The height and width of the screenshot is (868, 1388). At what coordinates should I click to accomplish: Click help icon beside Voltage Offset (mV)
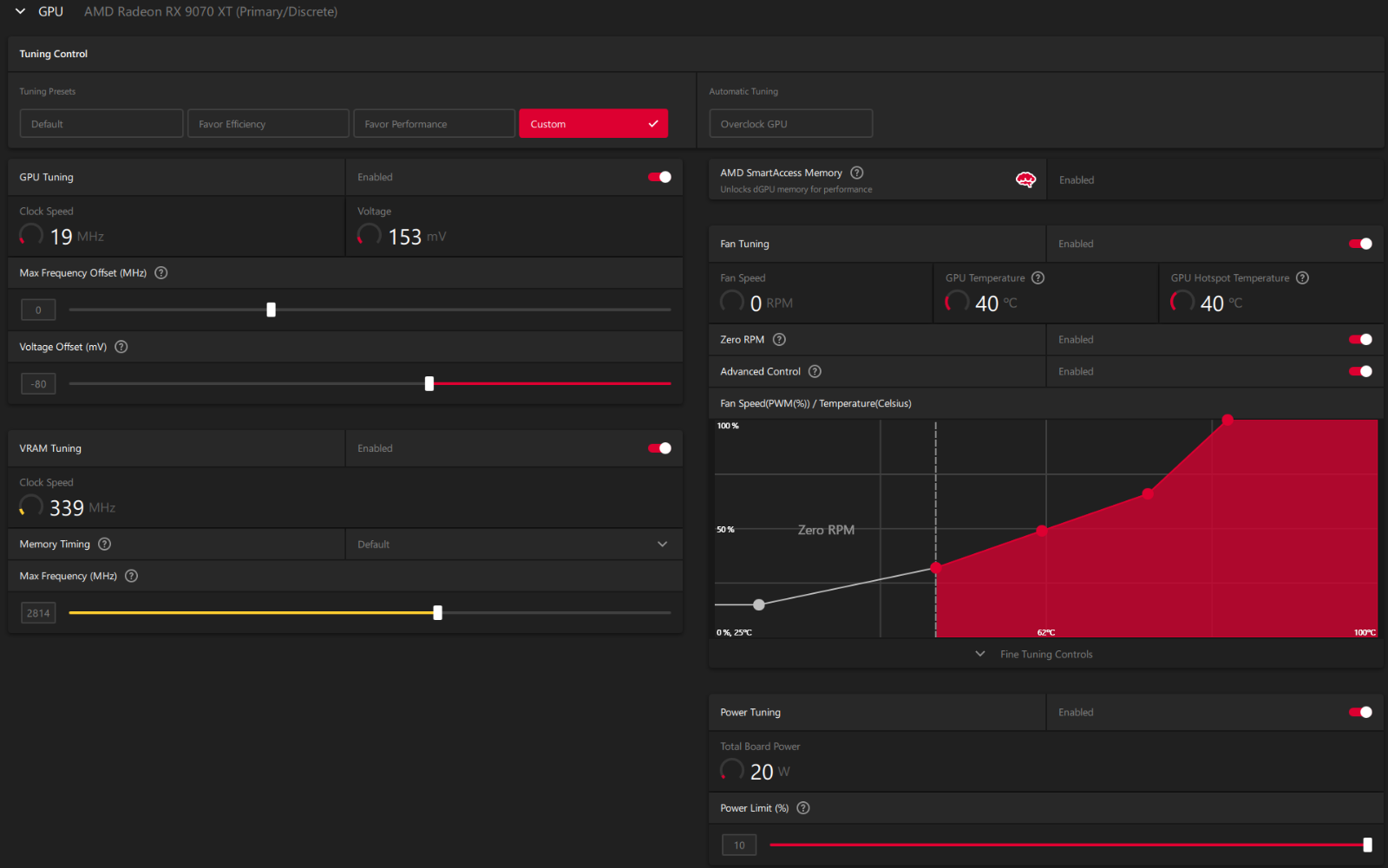coord(121,347)
